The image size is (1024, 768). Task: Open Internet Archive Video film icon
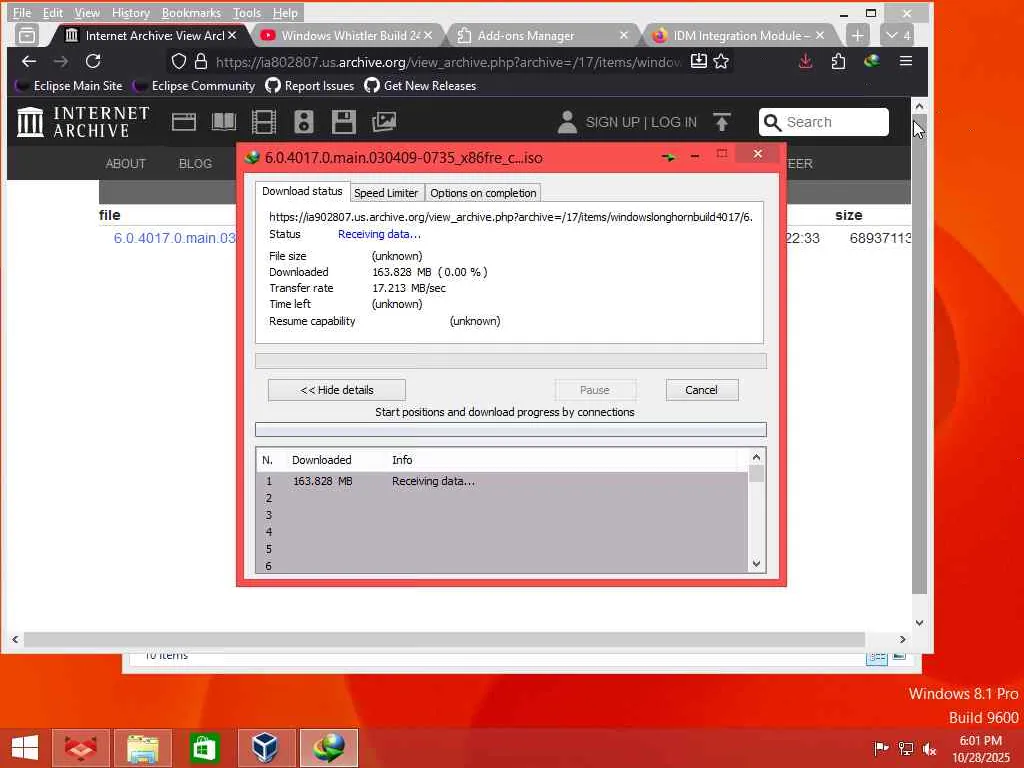tap(264, 122)
